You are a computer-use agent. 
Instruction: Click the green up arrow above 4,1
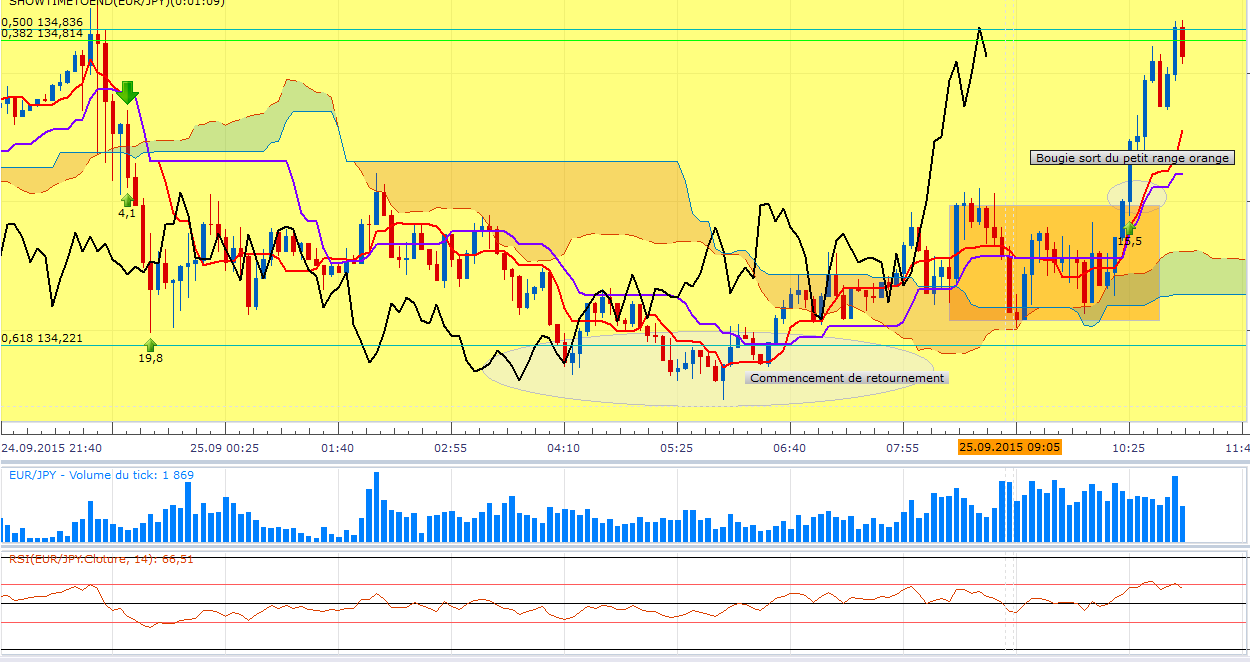[127, 199]
